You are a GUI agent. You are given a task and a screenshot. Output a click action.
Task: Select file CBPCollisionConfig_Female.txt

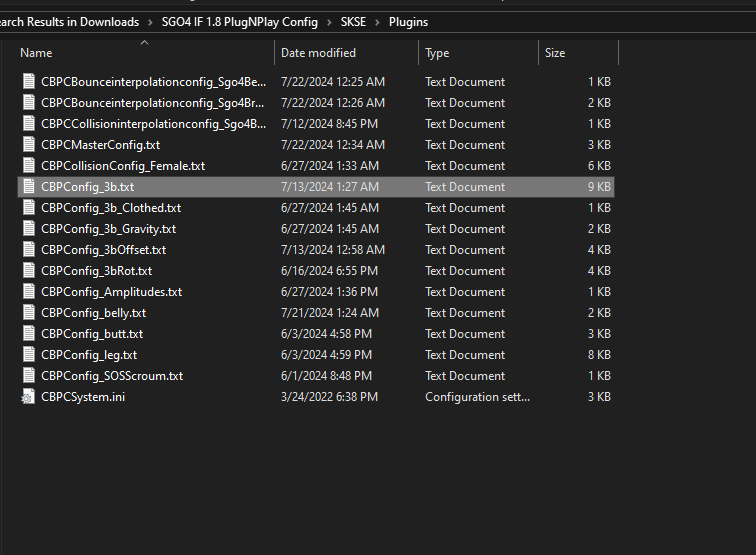click(x=123, y=166)
